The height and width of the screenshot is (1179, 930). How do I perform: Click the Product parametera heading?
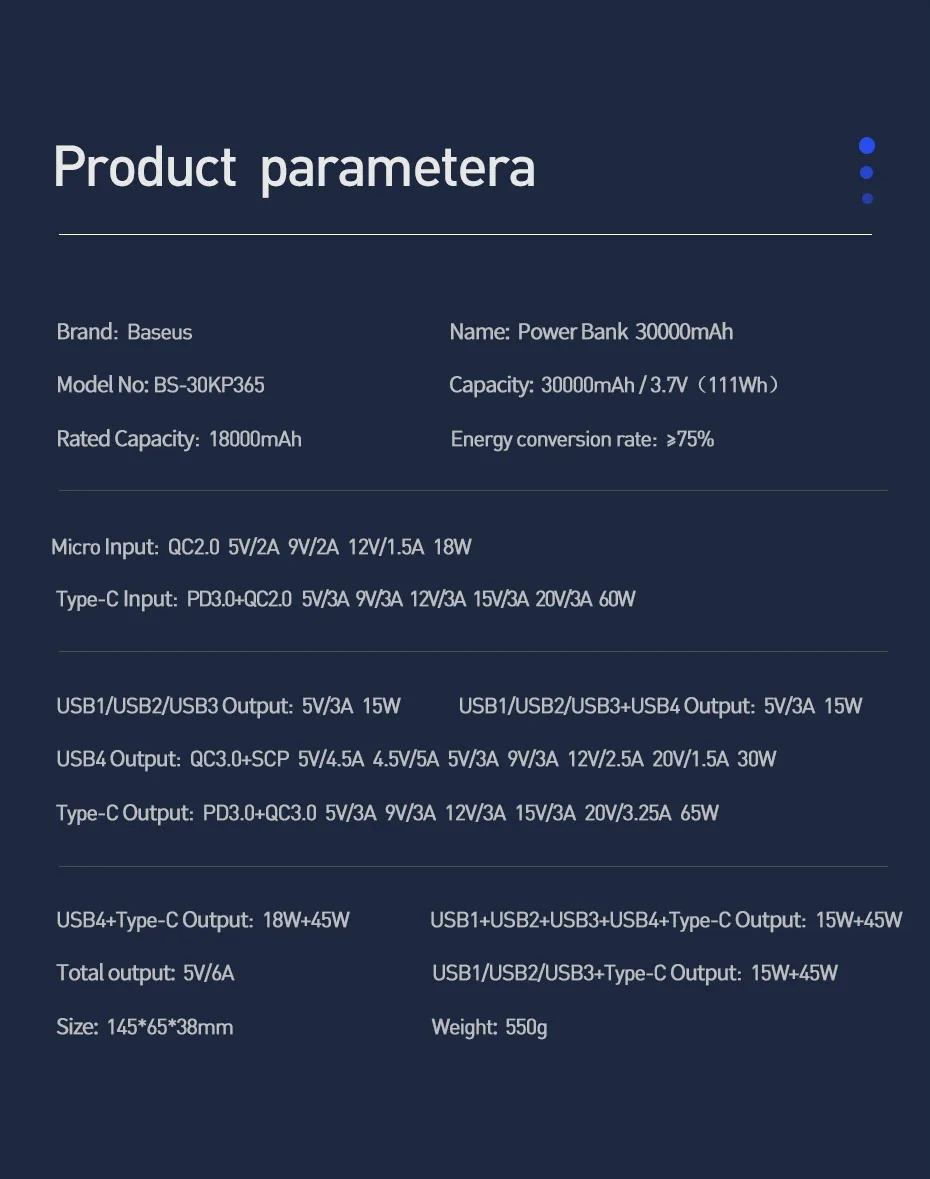point(294,167)
